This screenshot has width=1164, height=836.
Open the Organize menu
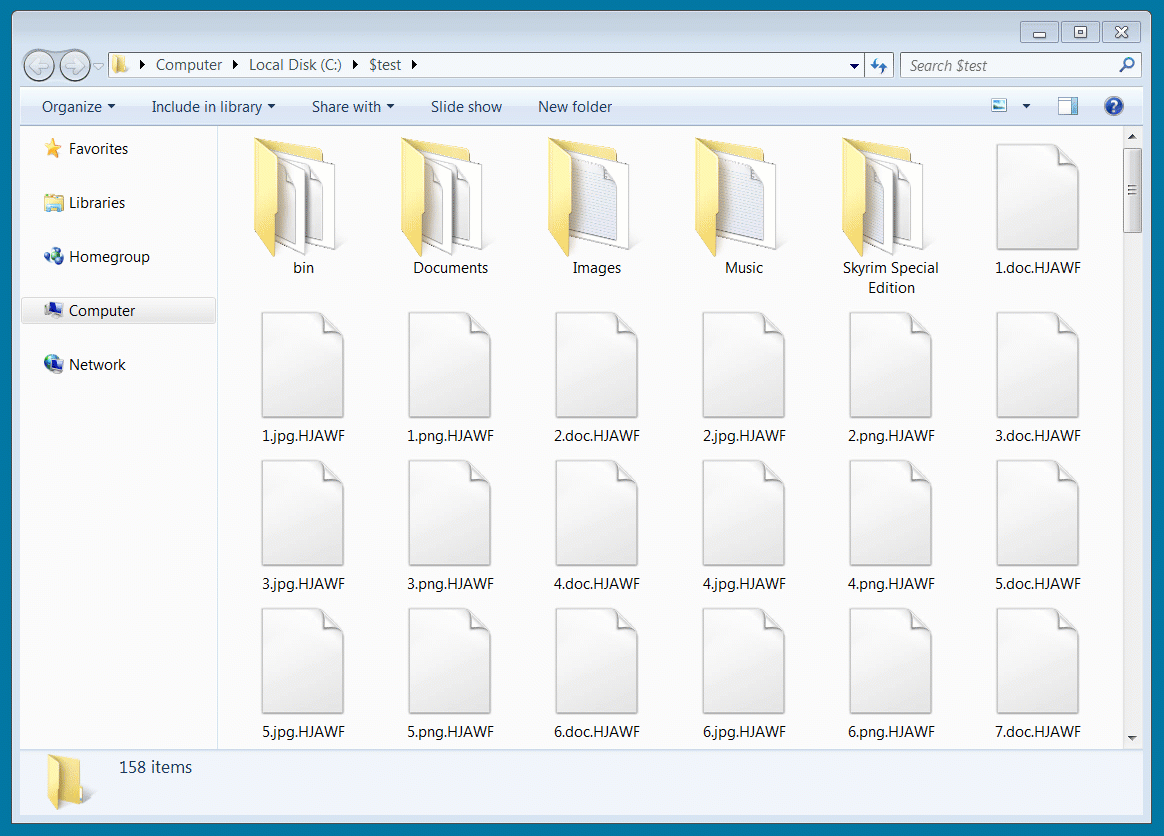coord(78,107)
